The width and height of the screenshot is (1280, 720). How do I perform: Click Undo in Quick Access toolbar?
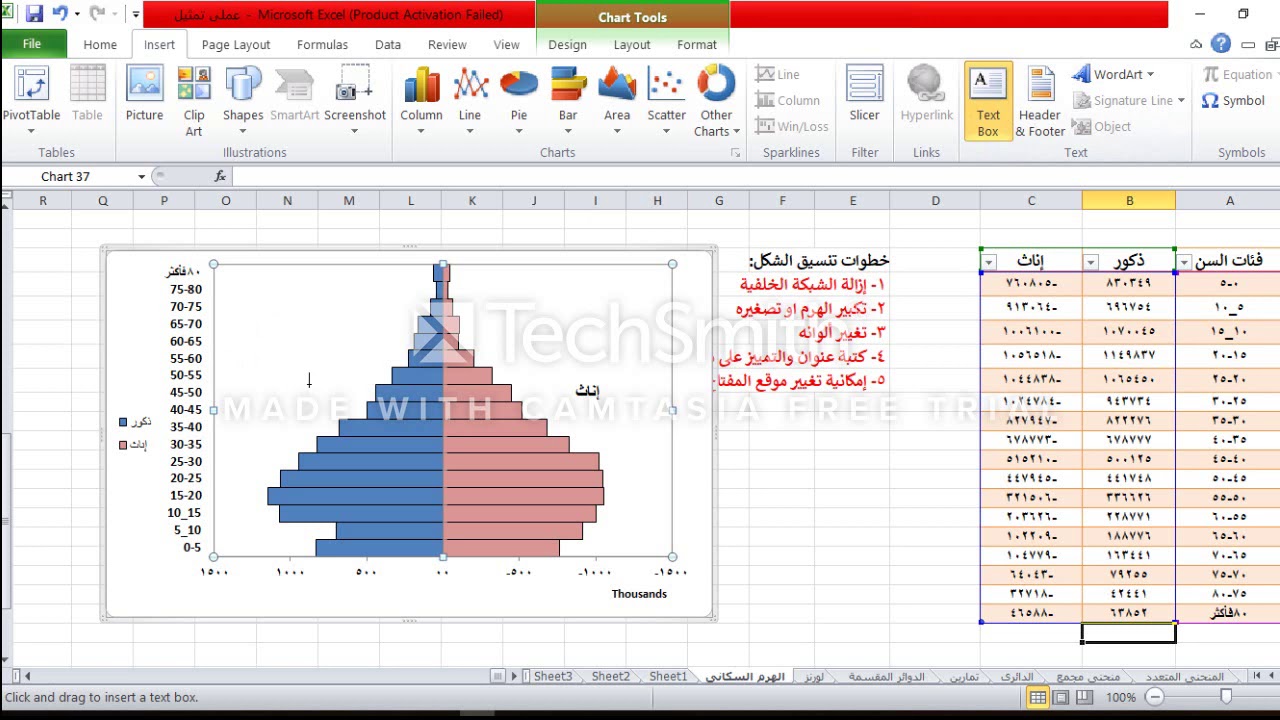pyautogui.click(x=61, y=14)
